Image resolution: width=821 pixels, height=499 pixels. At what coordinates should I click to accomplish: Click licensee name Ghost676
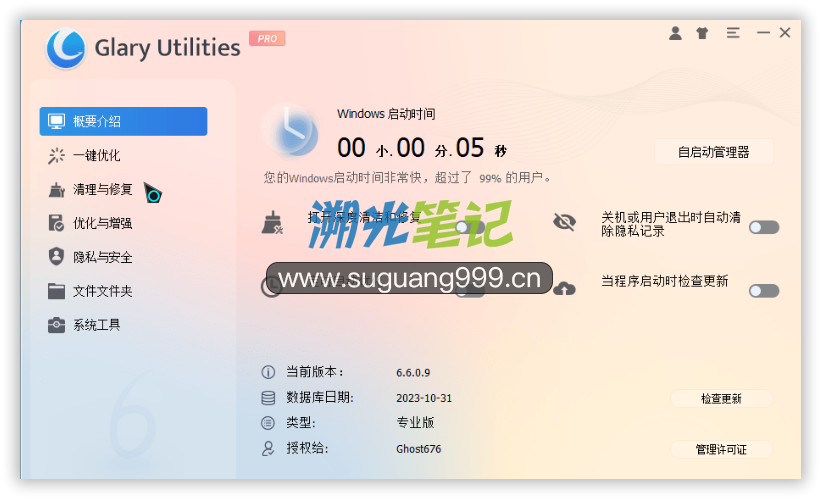coord(418,449)
